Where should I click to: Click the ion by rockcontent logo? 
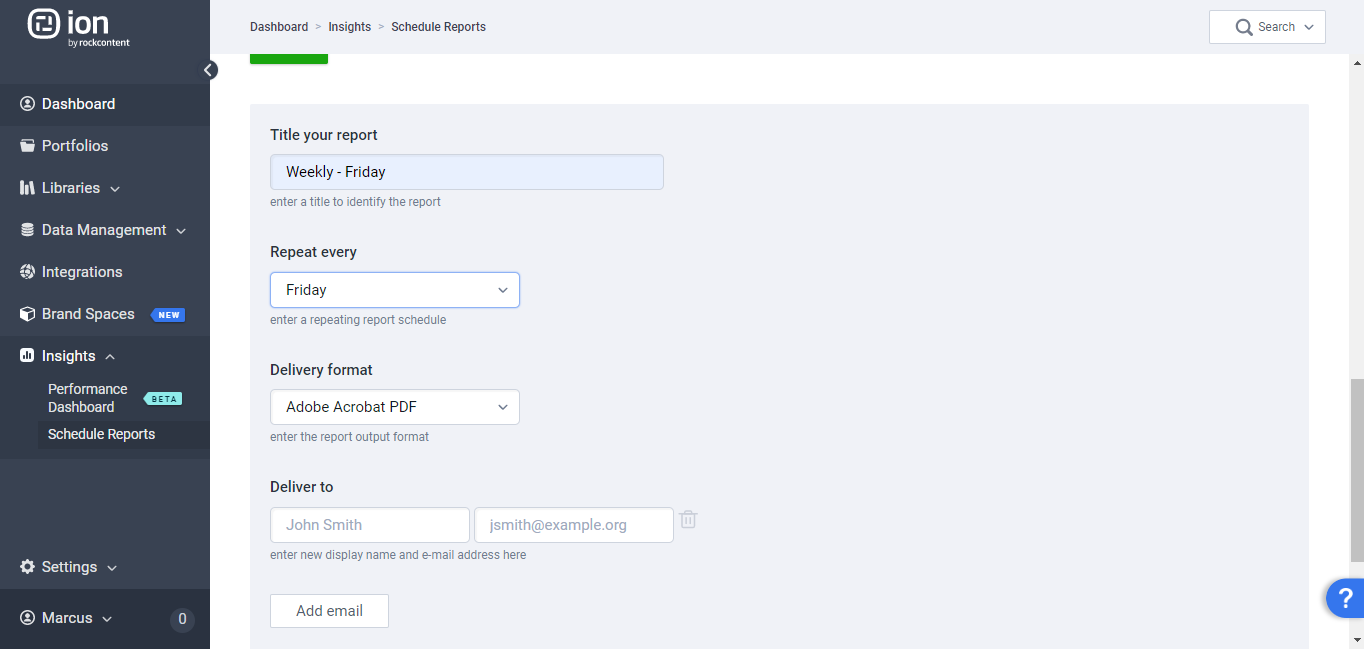point(79,28)
